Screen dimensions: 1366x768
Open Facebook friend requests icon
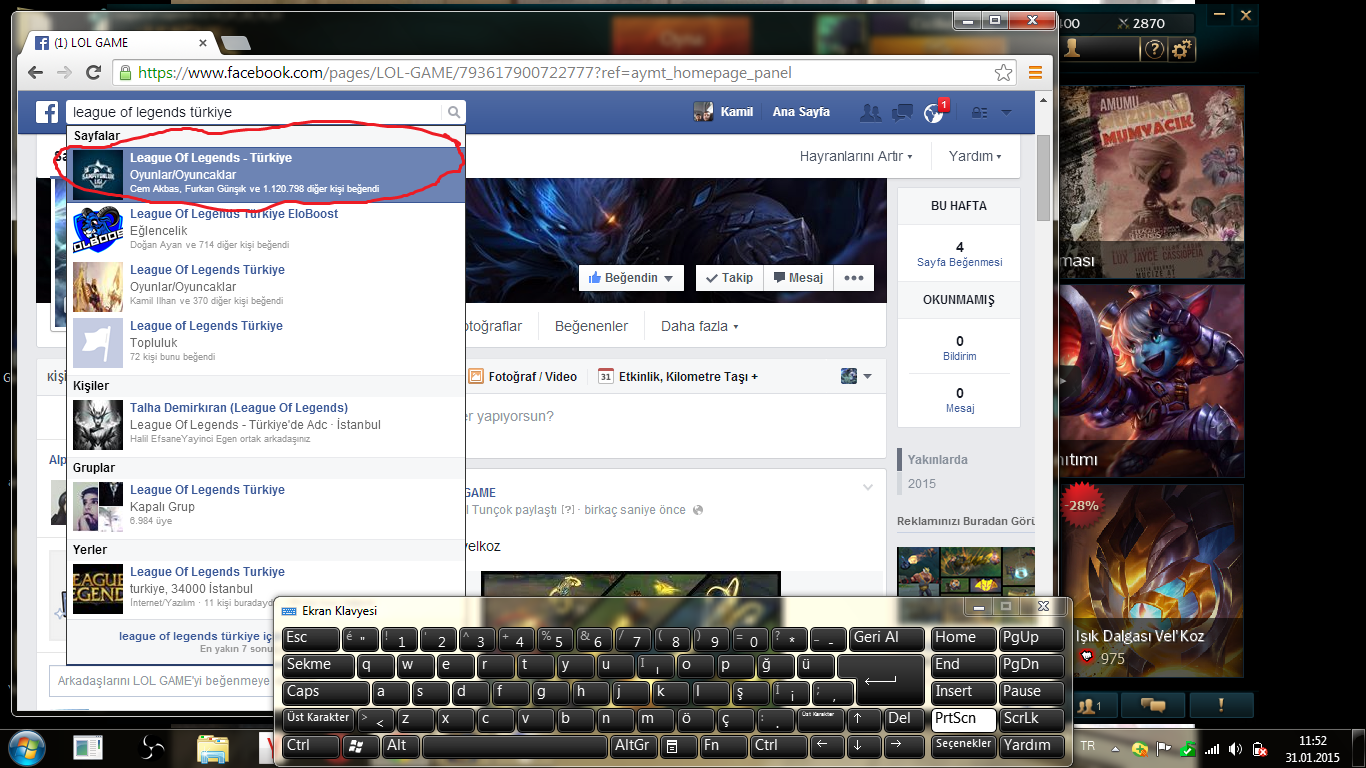870,112
